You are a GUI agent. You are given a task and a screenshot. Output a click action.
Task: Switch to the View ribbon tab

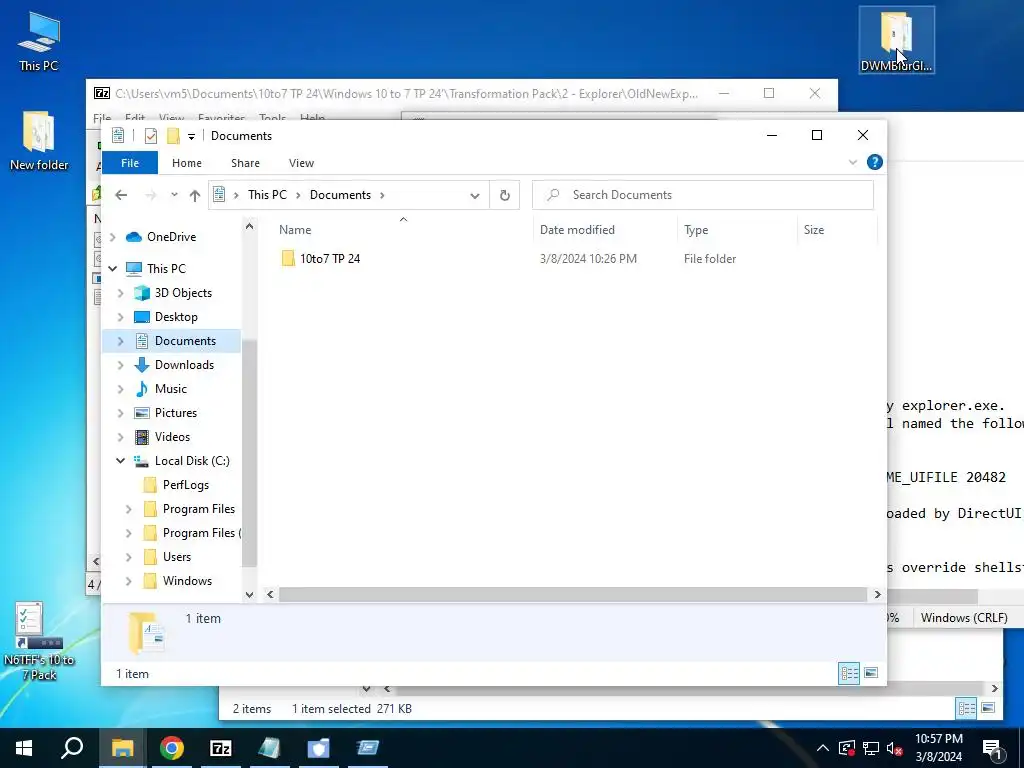click(301, 163)
